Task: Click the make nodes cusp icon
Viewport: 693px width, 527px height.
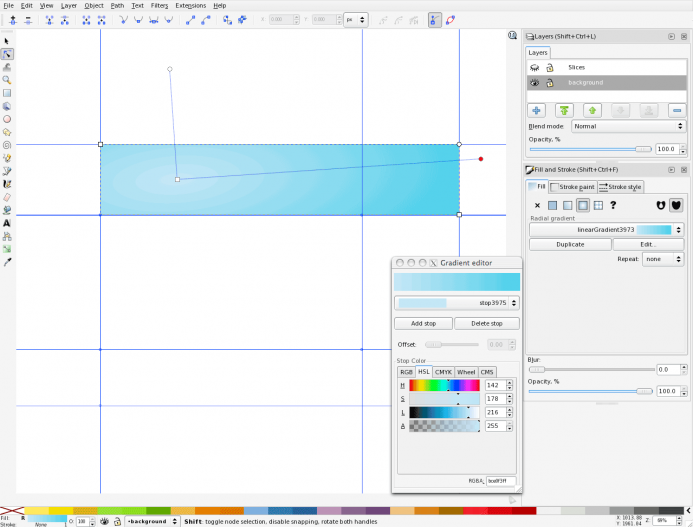Action: (x=123, y=20)
